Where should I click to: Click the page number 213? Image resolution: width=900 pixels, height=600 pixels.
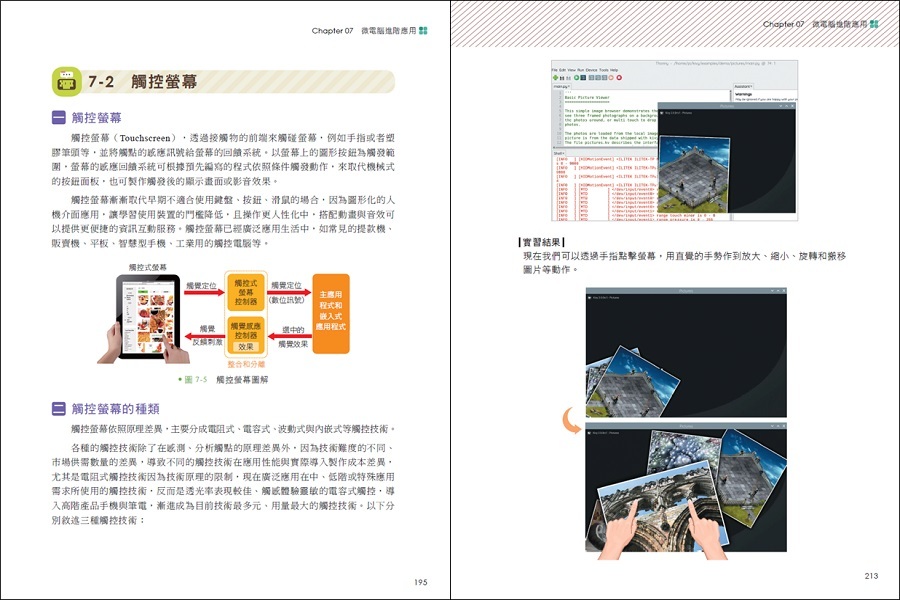coord(872,575)
